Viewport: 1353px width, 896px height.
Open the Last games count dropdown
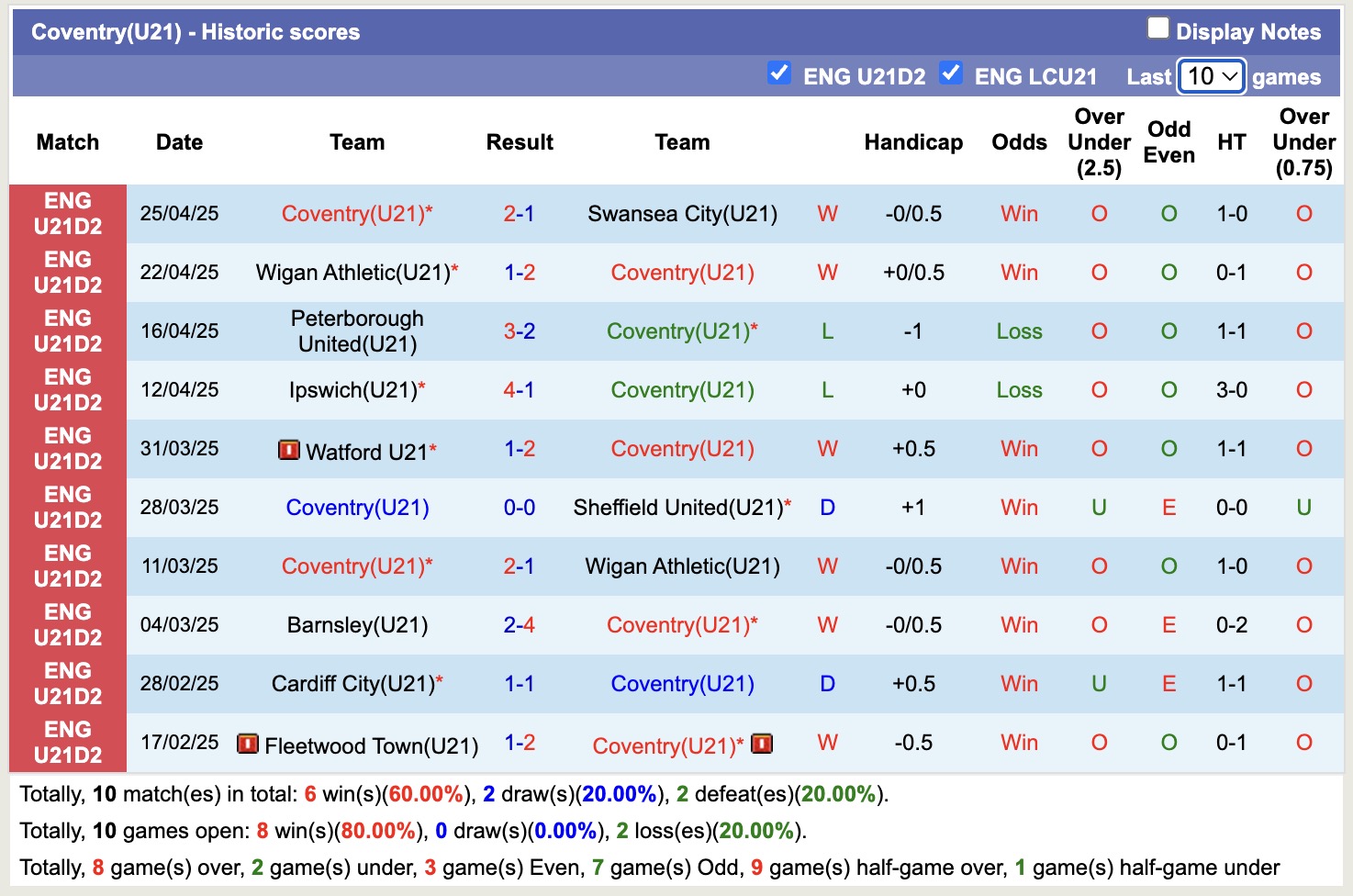(x=1210, y=77)
